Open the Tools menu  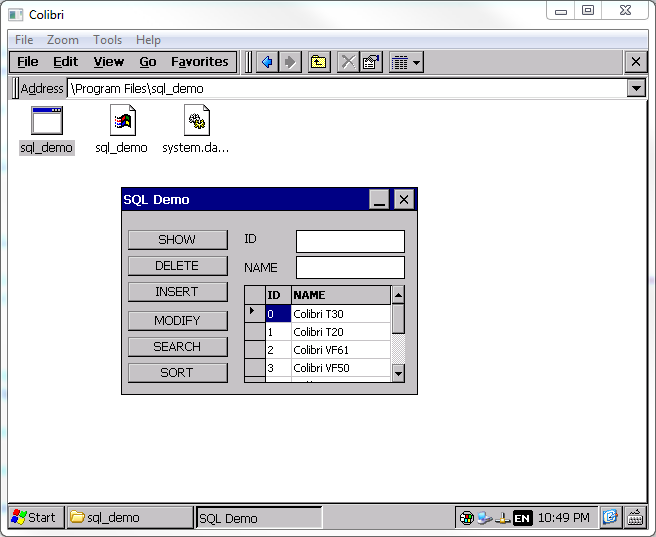click(108, 40)
